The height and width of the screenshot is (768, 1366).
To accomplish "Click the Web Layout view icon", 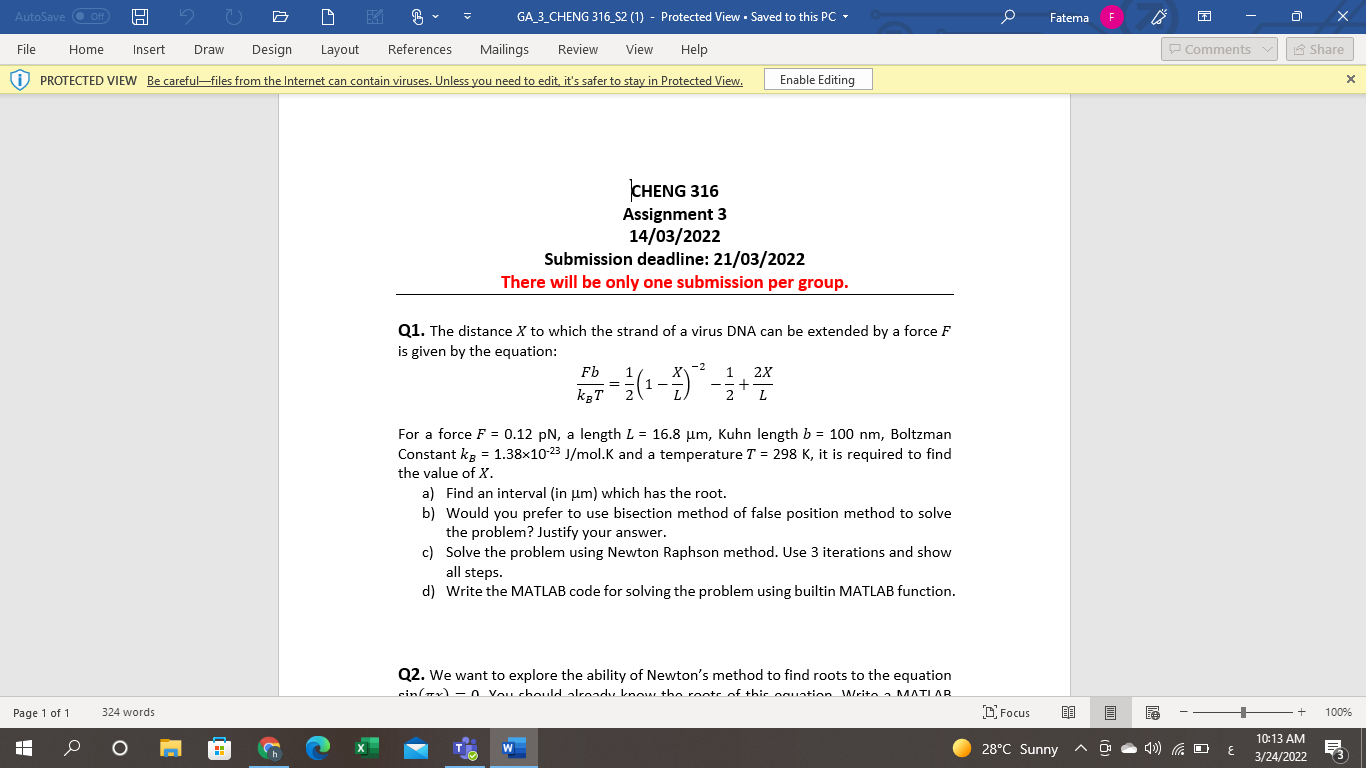I will pyautogui.click(x=1152, y=712).
